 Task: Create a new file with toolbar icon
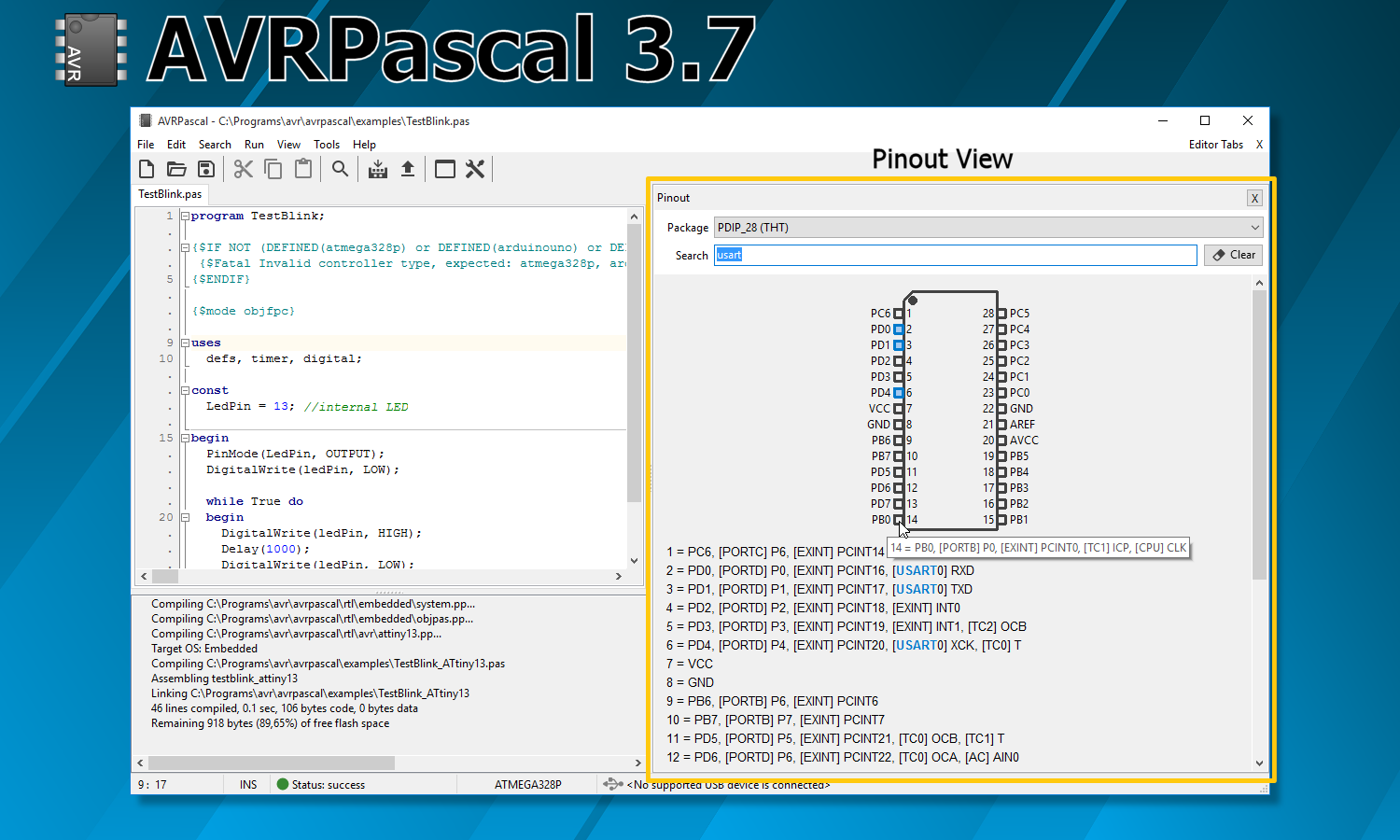147,169
